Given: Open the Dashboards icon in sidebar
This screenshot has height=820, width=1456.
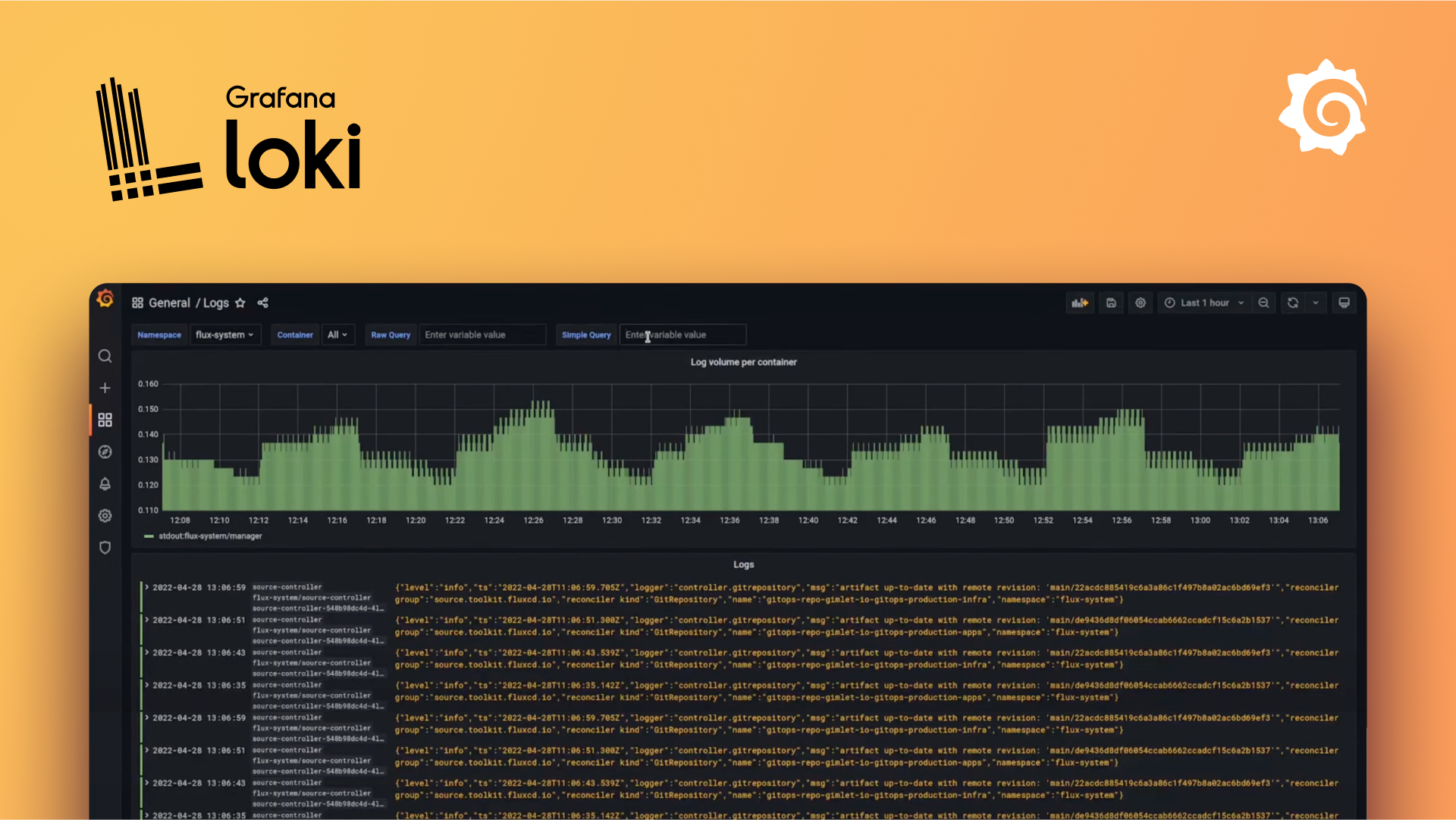Looking at the screenshot, I should point(105,419).
